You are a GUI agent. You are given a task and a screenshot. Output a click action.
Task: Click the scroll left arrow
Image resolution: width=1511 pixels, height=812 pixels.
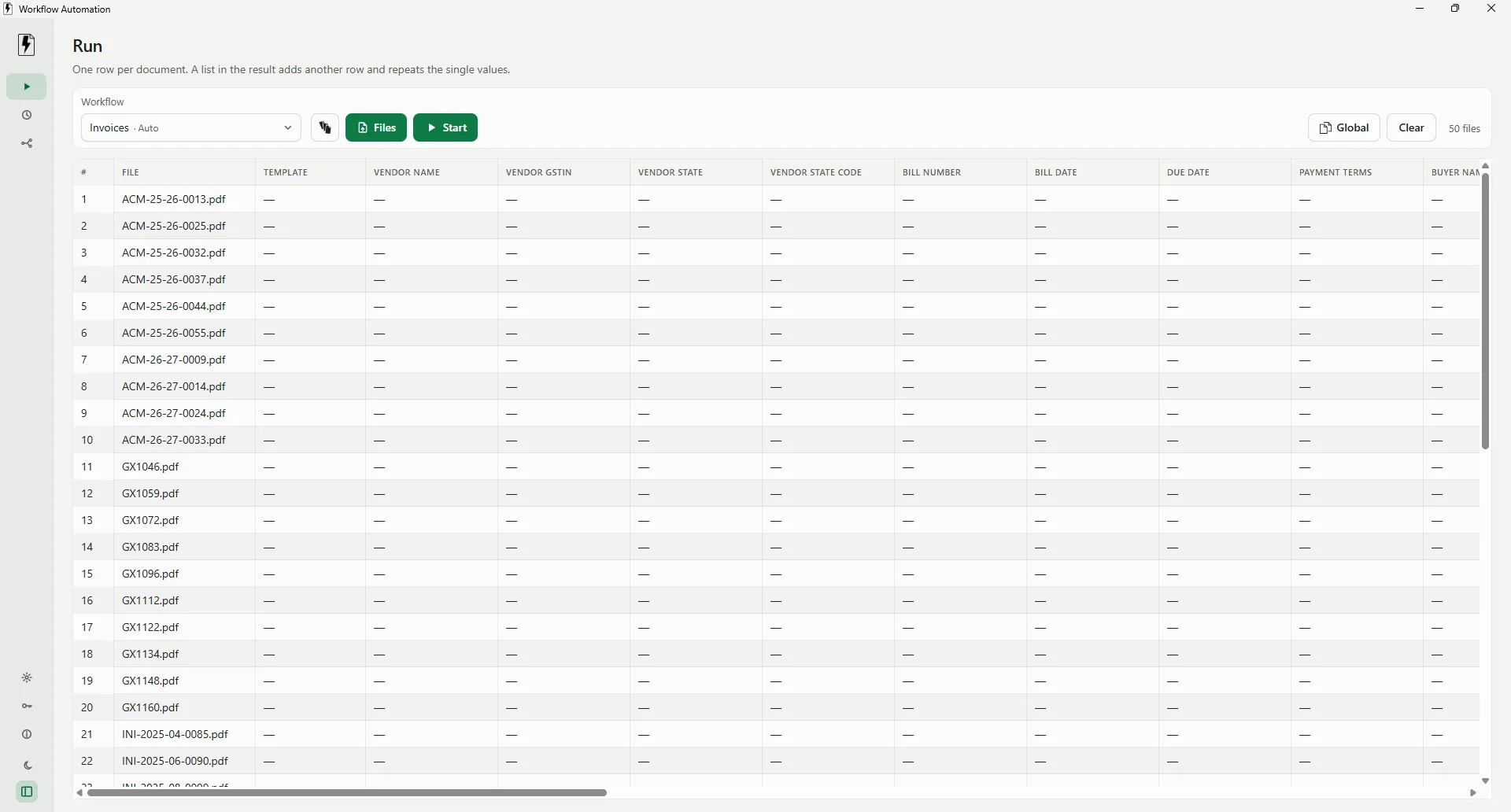79,793
